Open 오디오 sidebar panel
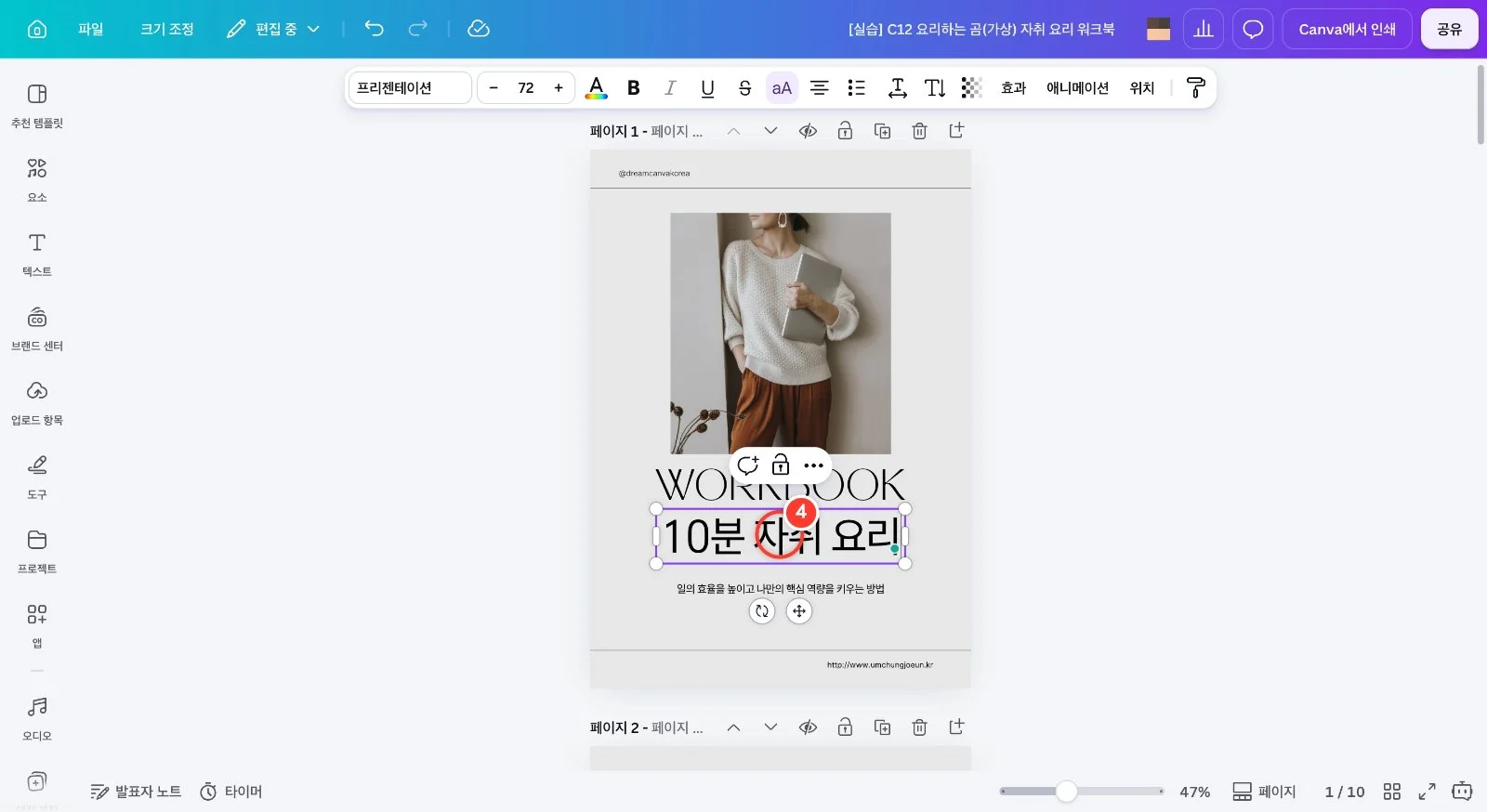Viewport: 1487px width, 812px height. pyautogui.click(x=37, y=719)
